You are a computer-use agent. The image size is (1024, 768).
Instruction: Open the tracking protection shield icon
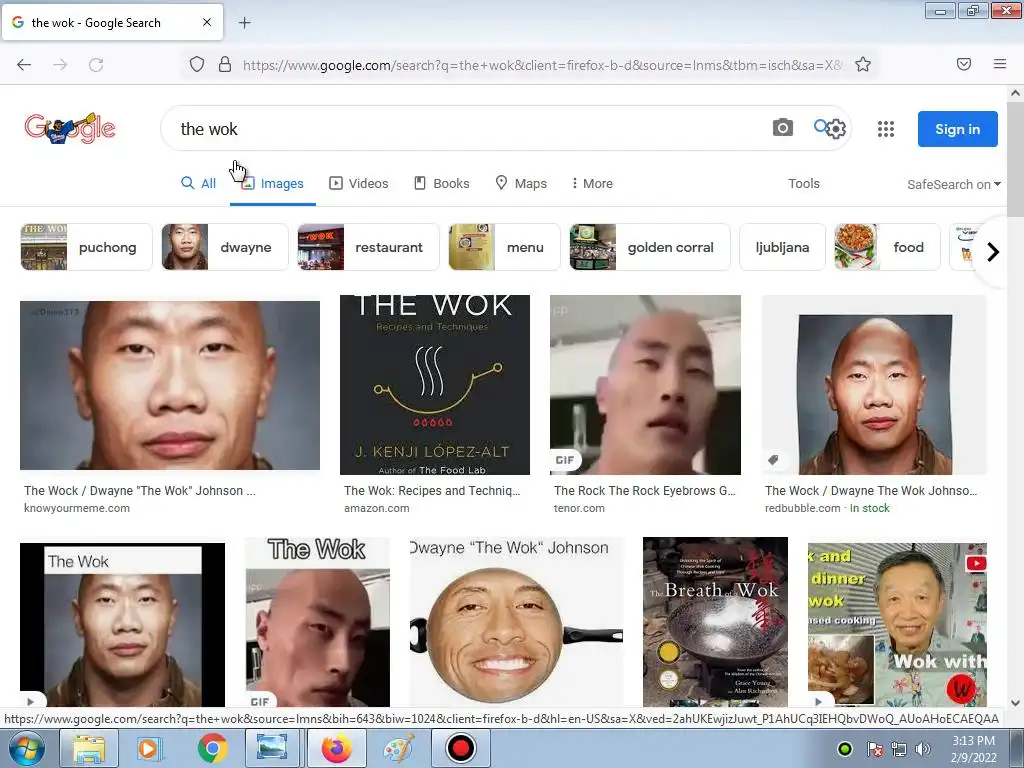point(197,65)
